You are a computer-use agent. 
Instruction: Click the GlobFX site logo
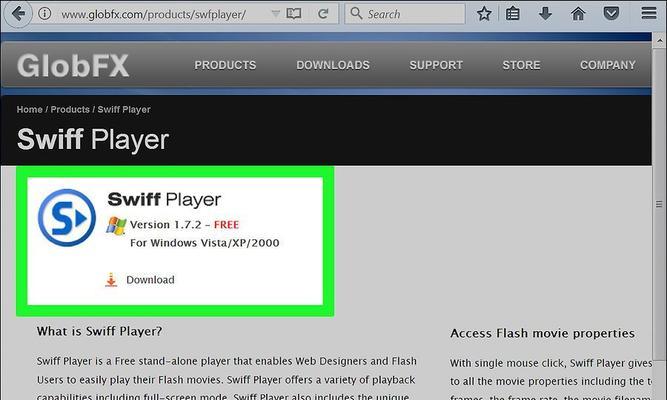pos(73,66)
